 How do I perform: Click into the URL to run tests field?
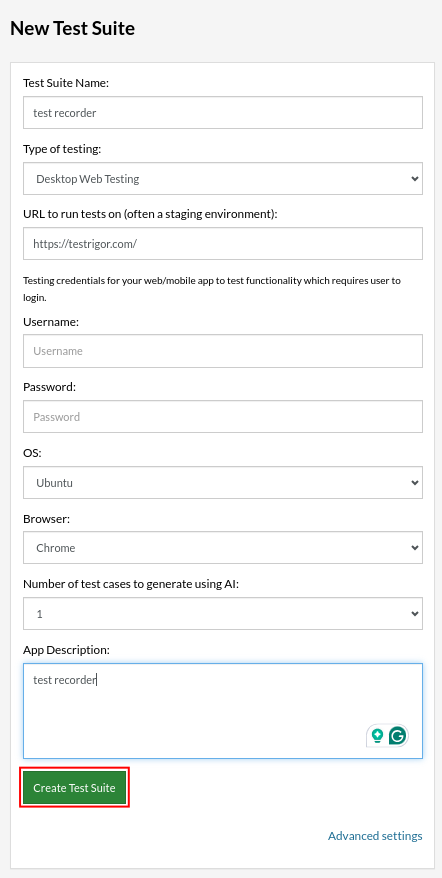pos(223,244)
